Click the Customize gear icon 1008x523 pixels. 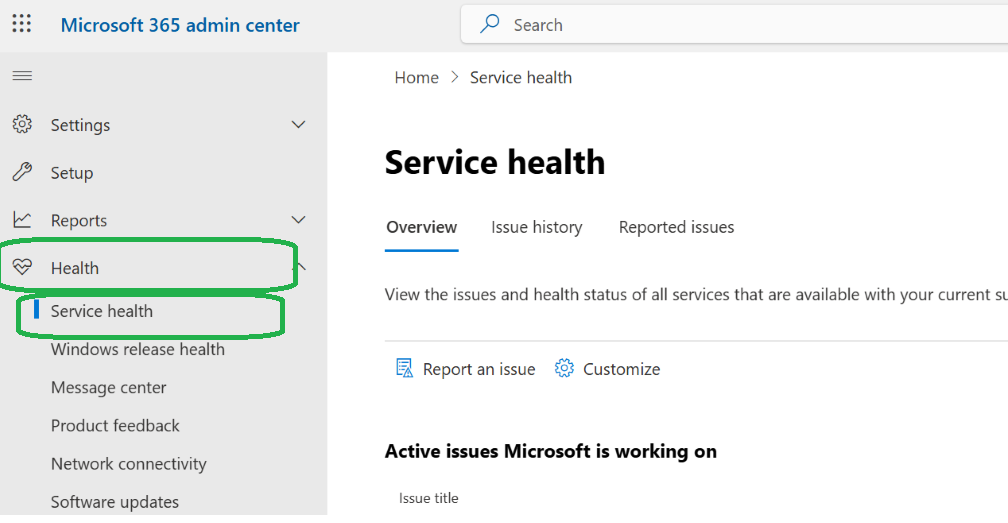[564, 368]
